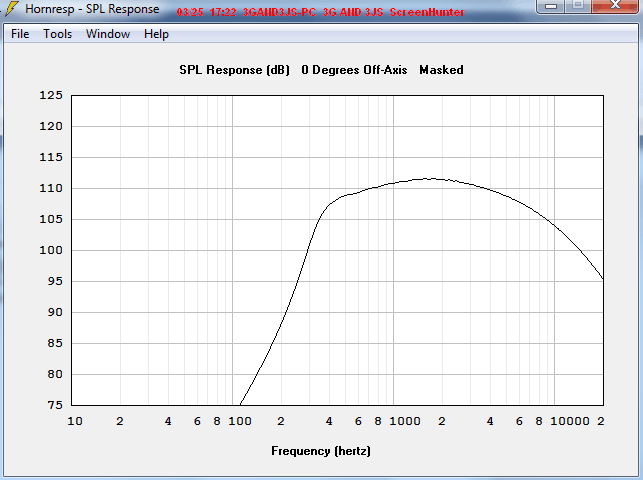This screenshot has width=643, height=480.
Task: Click the 115 value on the dB axis
Action: (51, 157)
